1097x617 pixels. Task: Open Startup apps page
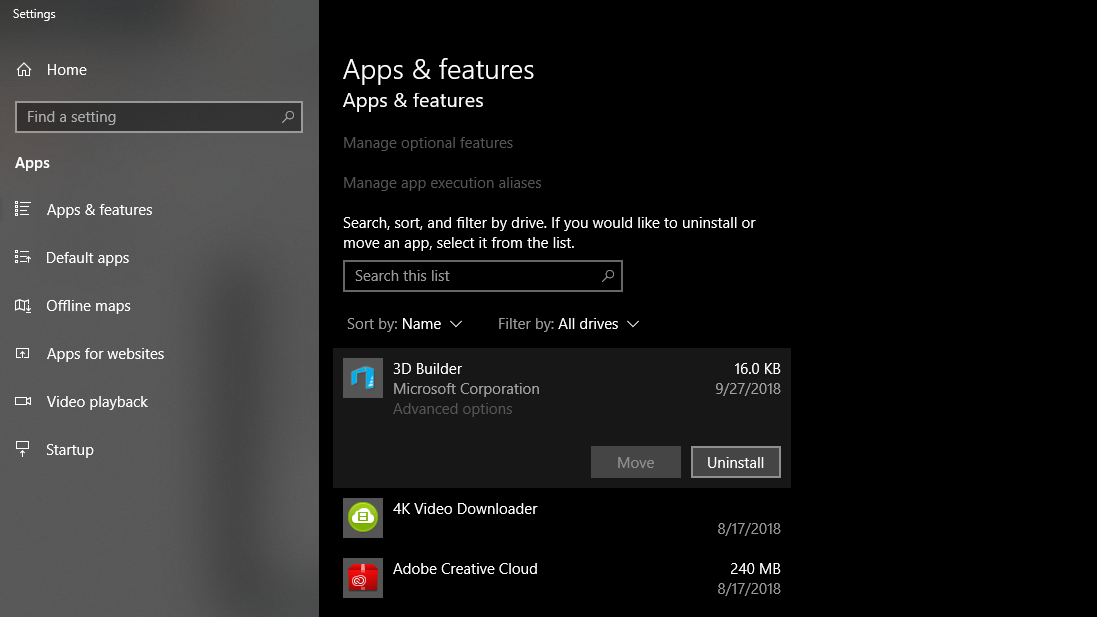point(70,449)
